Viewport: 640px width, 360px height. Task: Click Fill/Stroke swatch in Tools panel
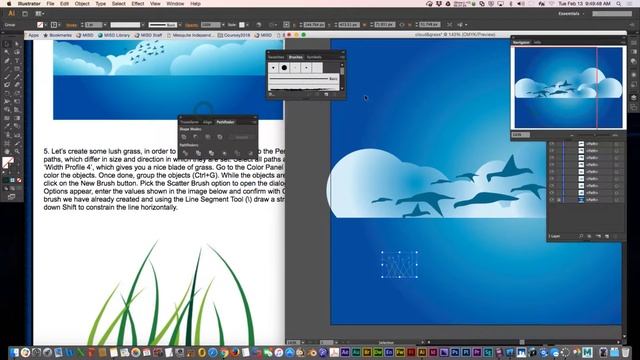[x=8, y=163]
